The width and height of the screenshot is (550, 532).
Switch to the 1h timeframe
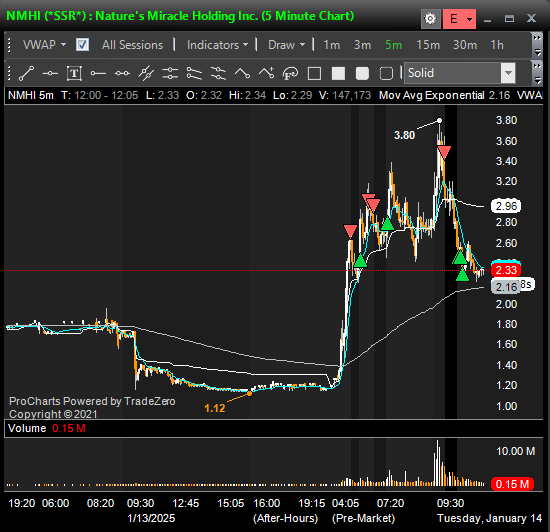point(497,45)
